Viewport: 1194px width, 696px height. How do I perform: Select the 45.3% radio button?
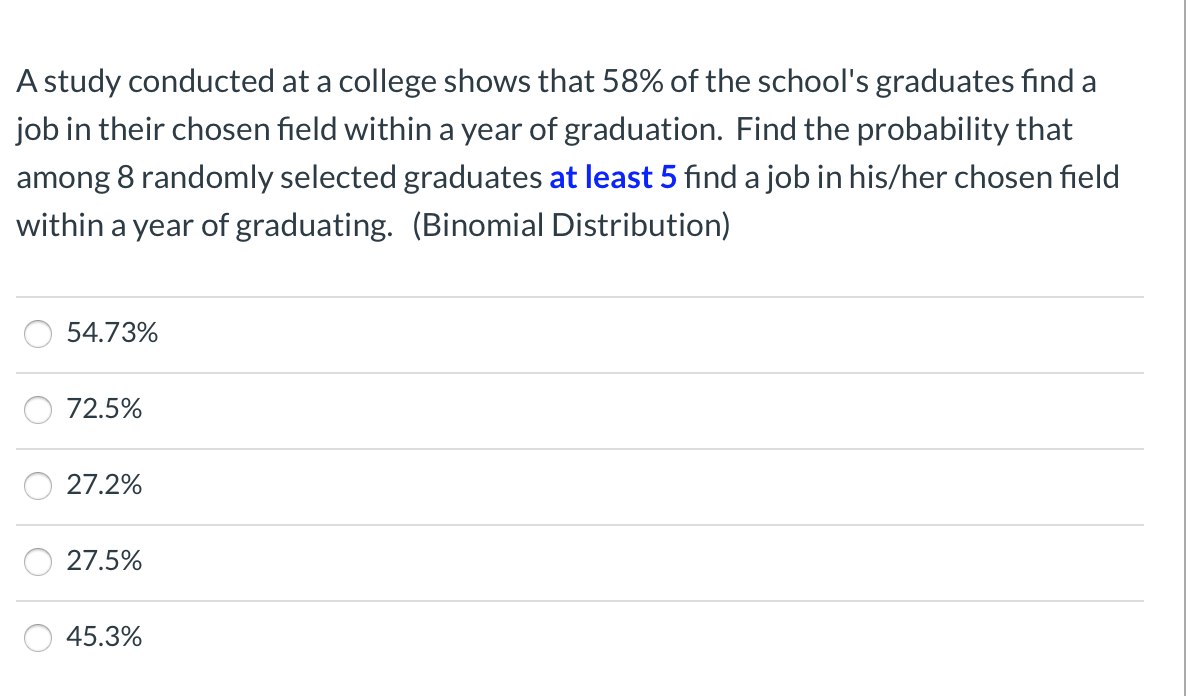(37, 638)
